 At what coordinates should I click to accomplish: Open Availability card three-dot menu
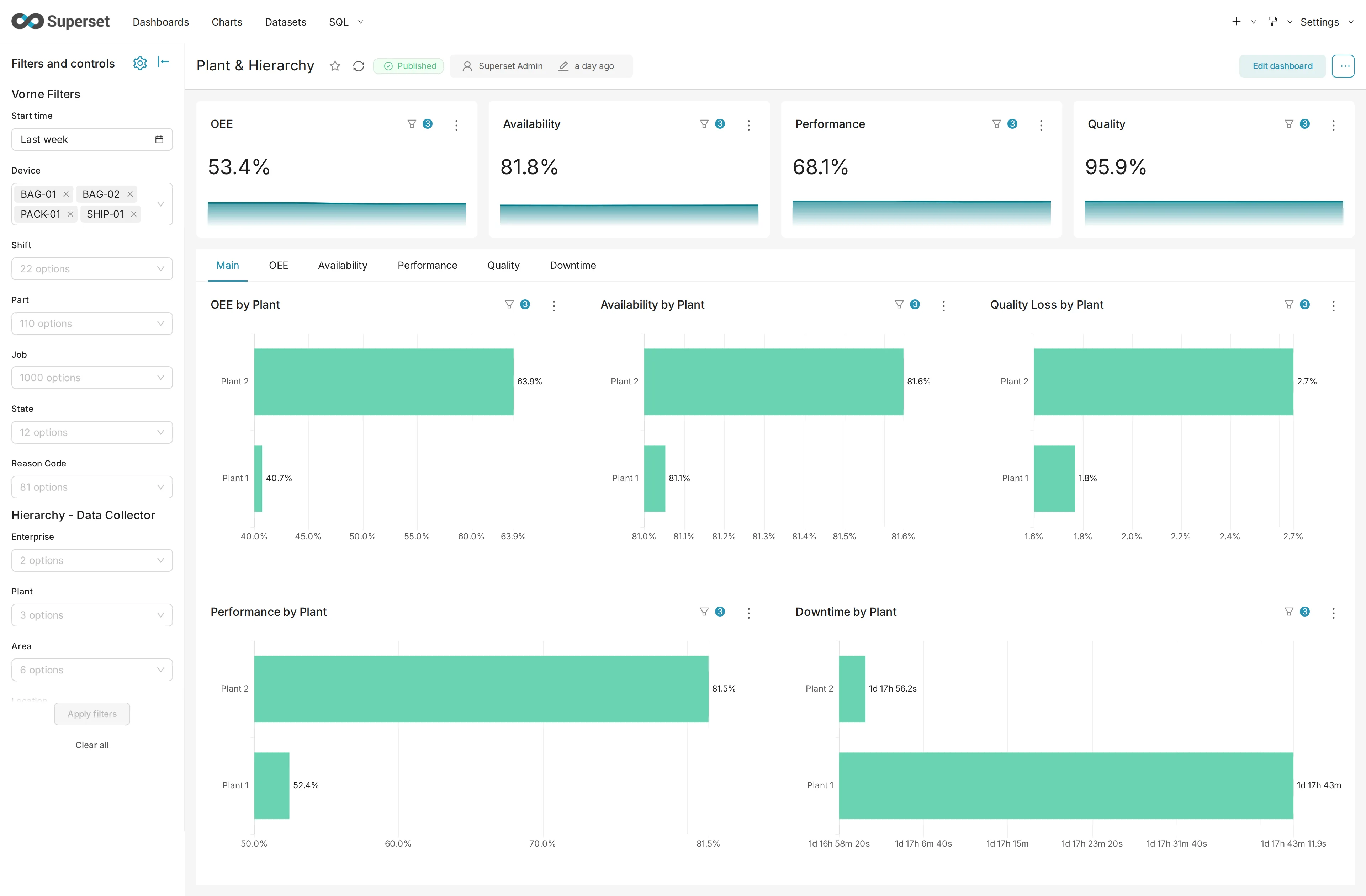click(748, 125)
